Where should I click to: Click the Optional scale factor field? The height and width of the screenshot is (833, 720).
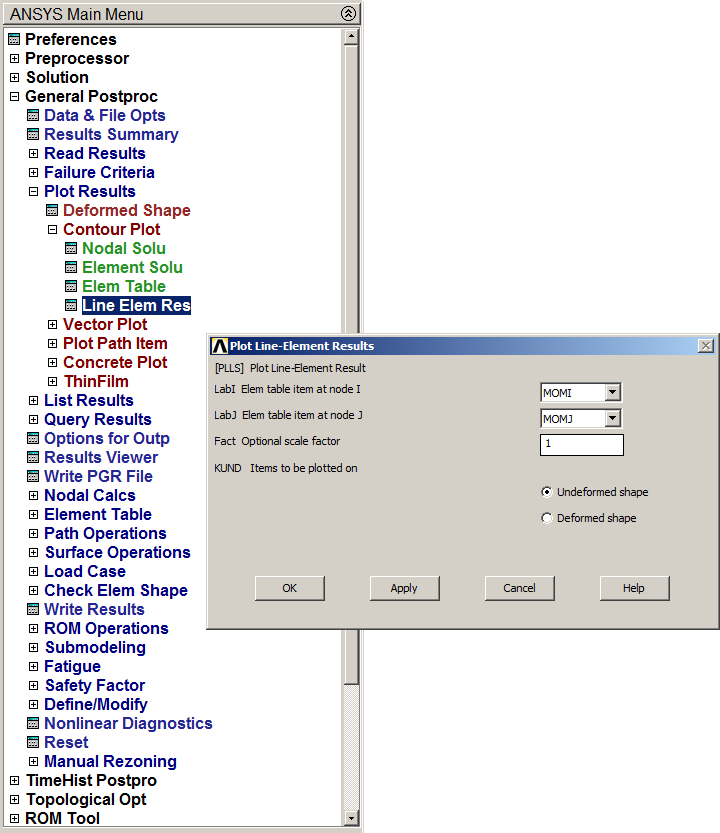[581, 444]
